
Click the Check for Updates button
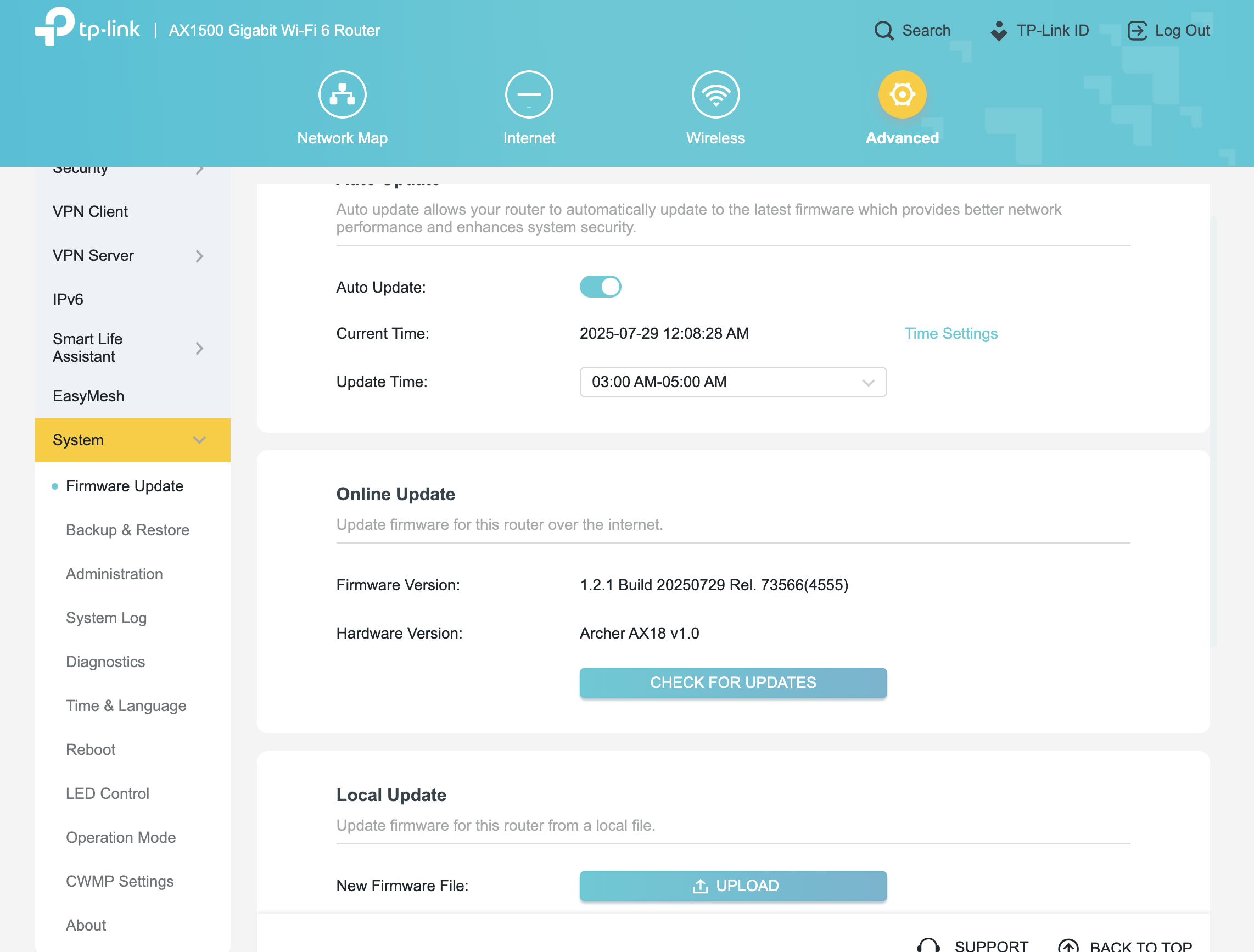click(x=732, y=682)
